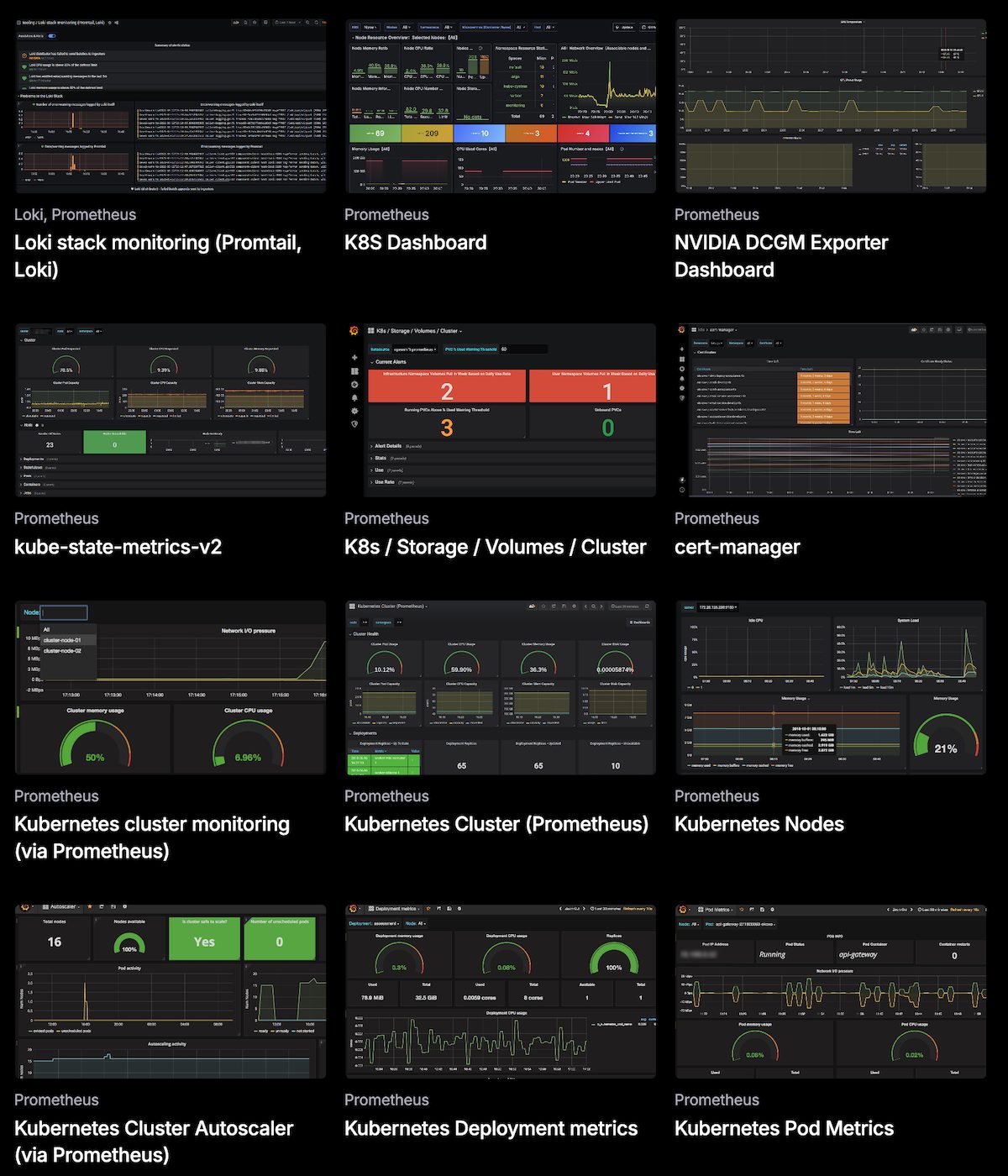The height and width of the screenshot is (1176, 1008).
Task: Click the Explore compass icon in the K8s Storage sidebar
Action: (354, 385)
